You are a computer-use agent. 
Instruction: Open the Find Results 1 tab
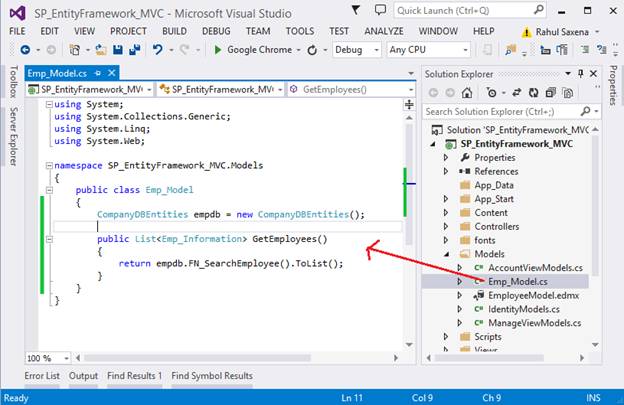tap(135, 376)
